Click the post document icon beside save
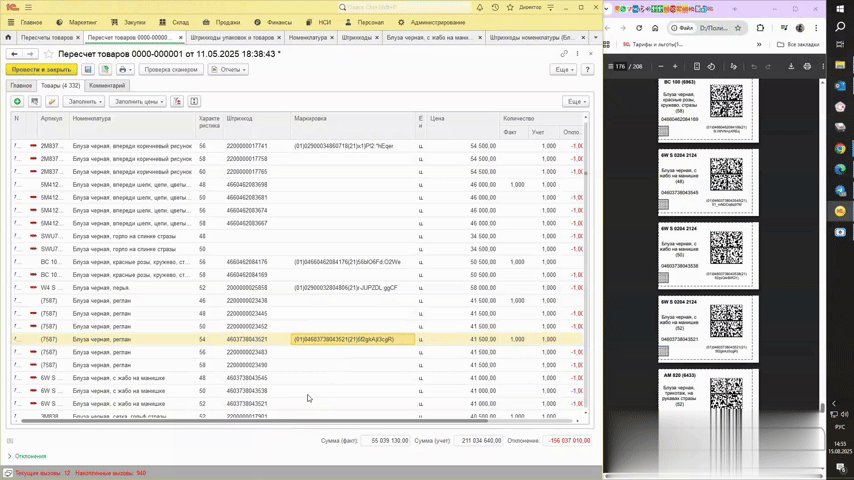The height and width of the screenshot is (480, 854). pos(105,70)
